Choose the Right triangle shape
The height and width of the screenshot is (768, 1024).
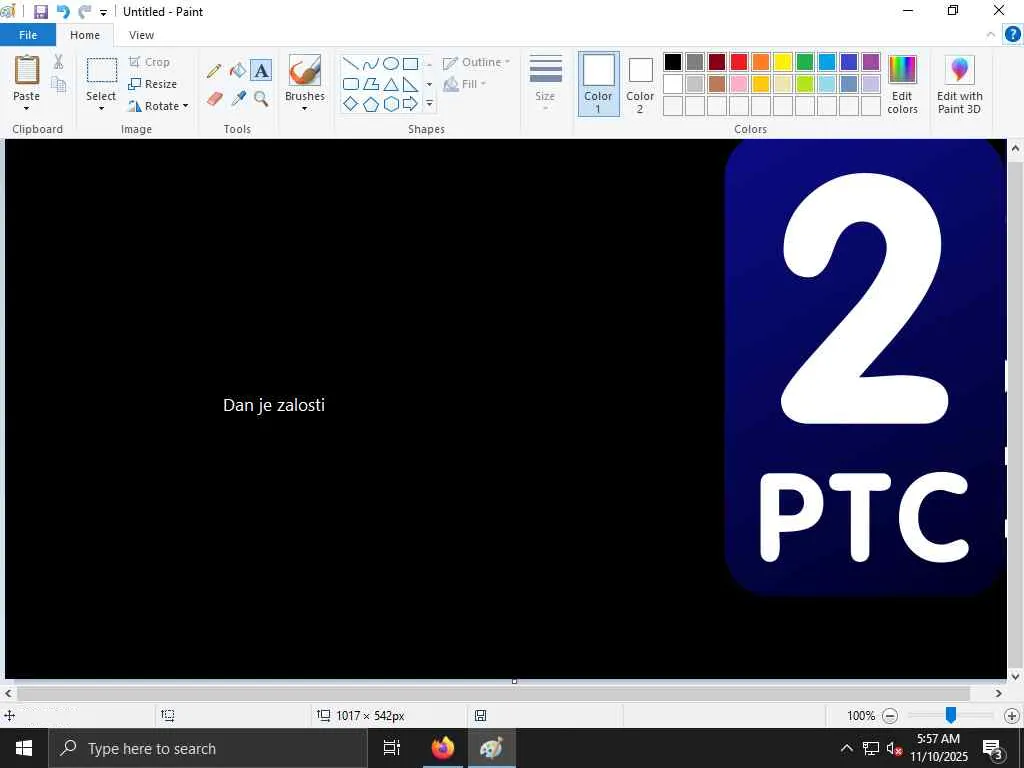(x=410, y=84)
